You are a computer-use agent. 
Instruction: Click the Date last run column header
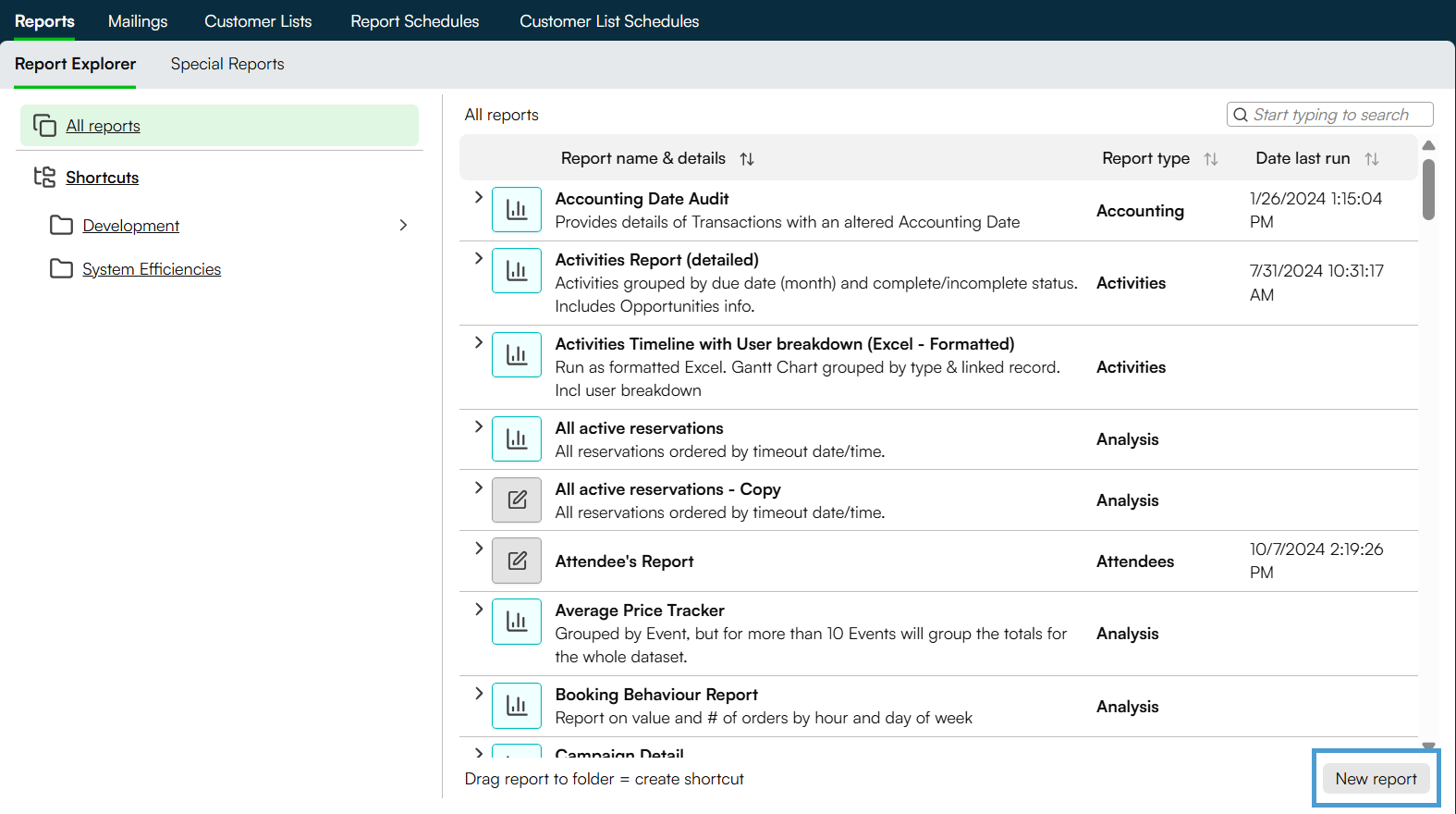tap(1303, 158)
